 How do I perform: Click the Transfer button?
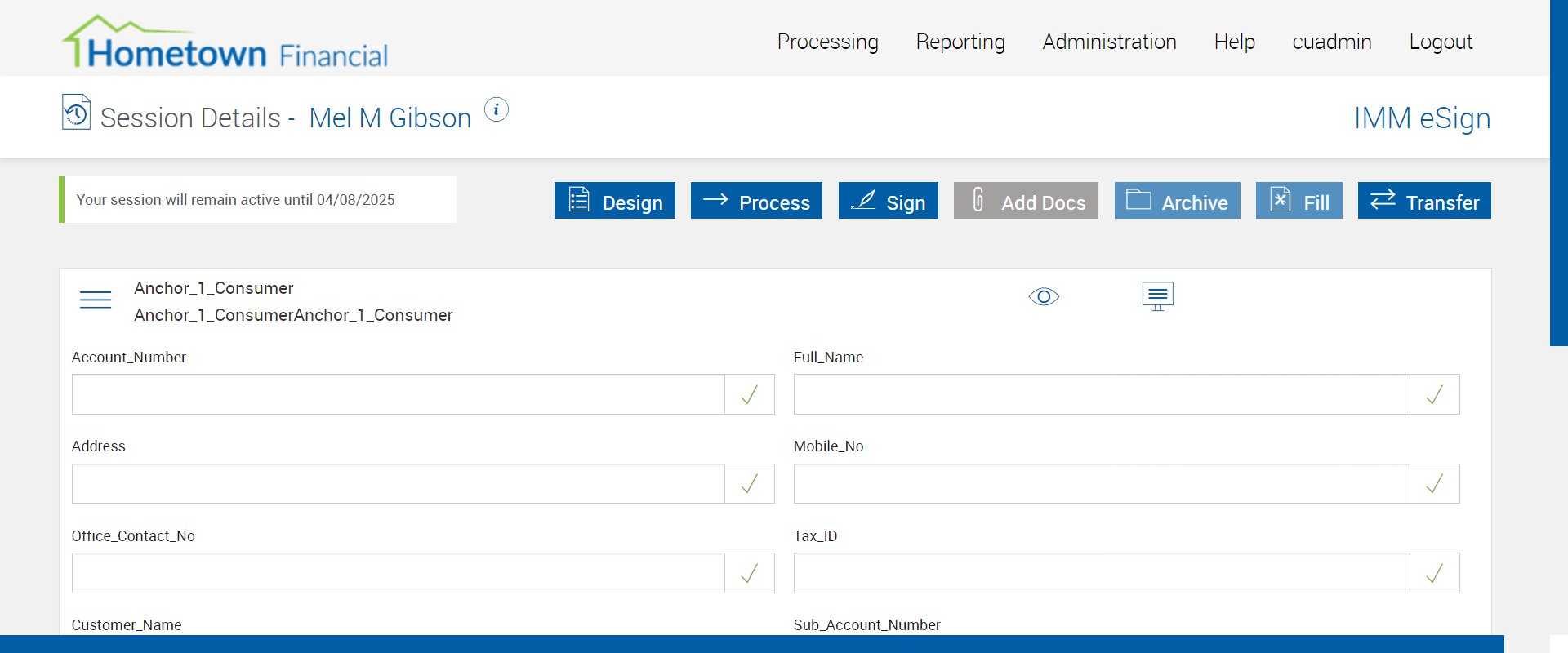1424,201
